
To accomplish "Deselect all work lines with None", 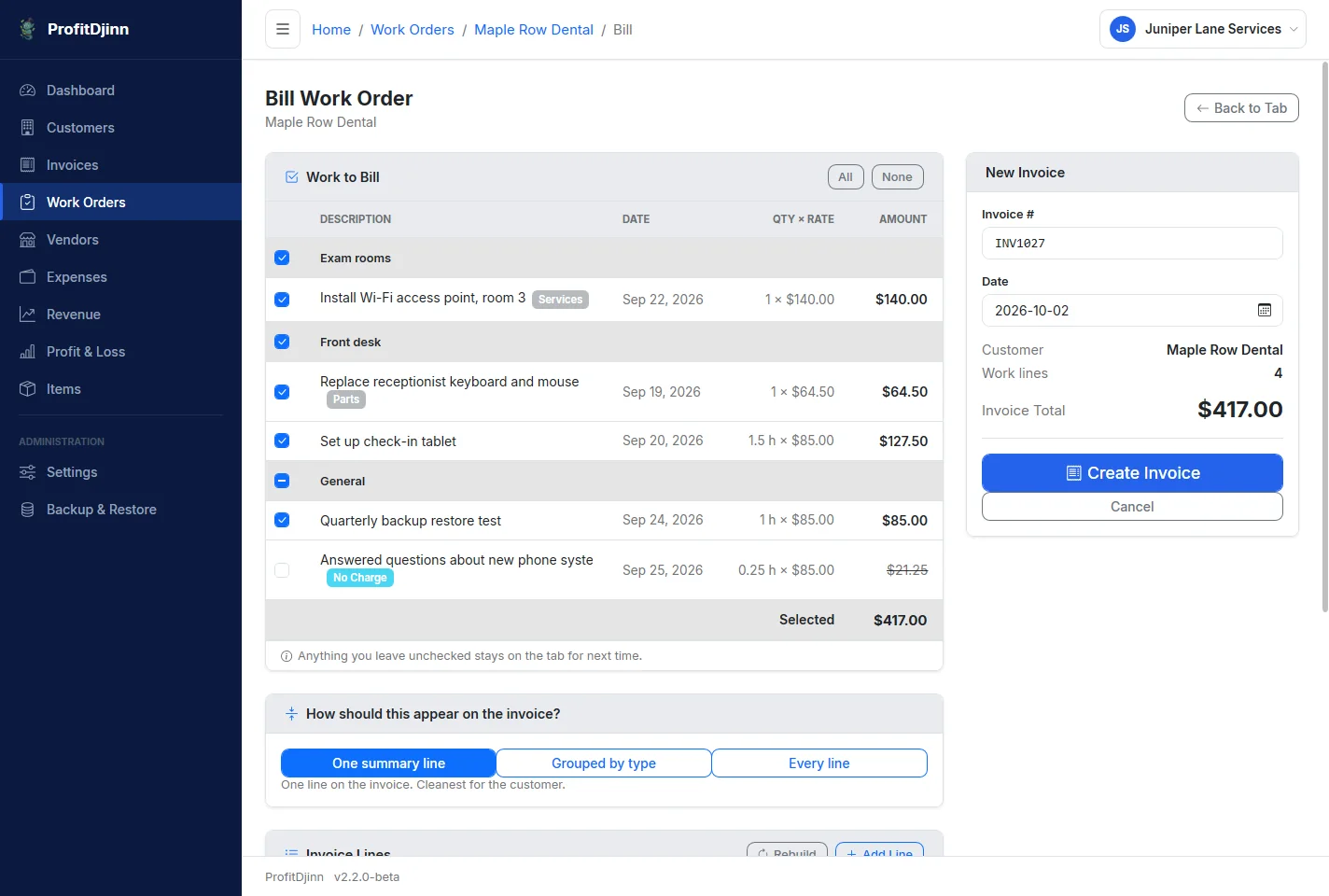I will [897, 177].
